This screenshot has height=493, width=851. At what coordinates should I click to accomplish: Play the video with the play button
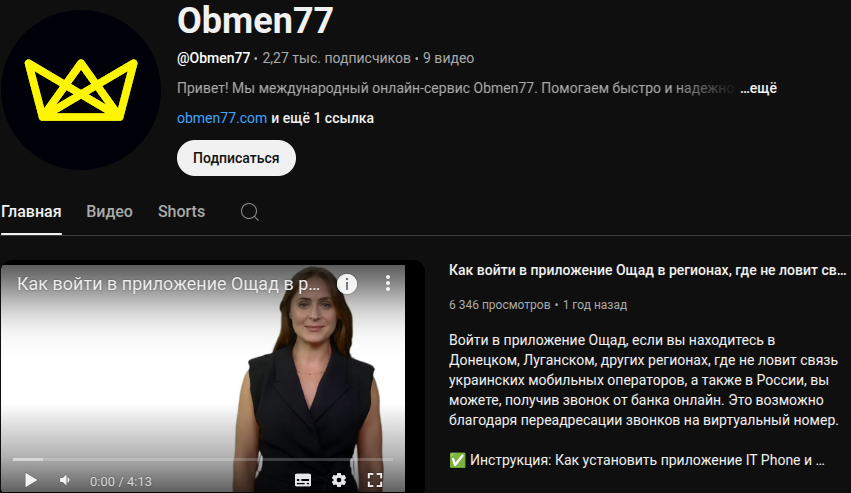30,481
